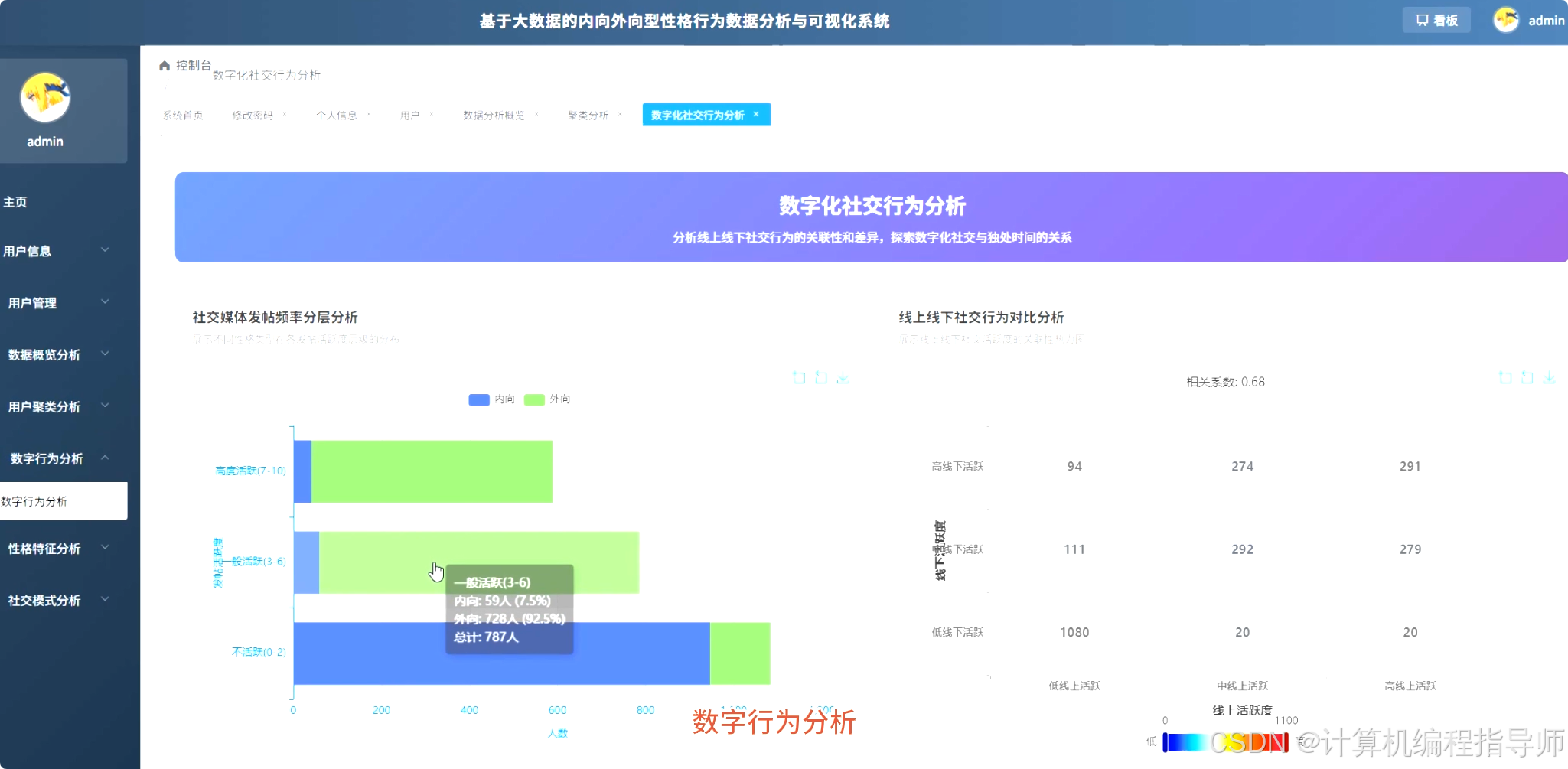Click heatmap cell showing 111
The image size is (1568, 769).
(x=1074, y=549)
